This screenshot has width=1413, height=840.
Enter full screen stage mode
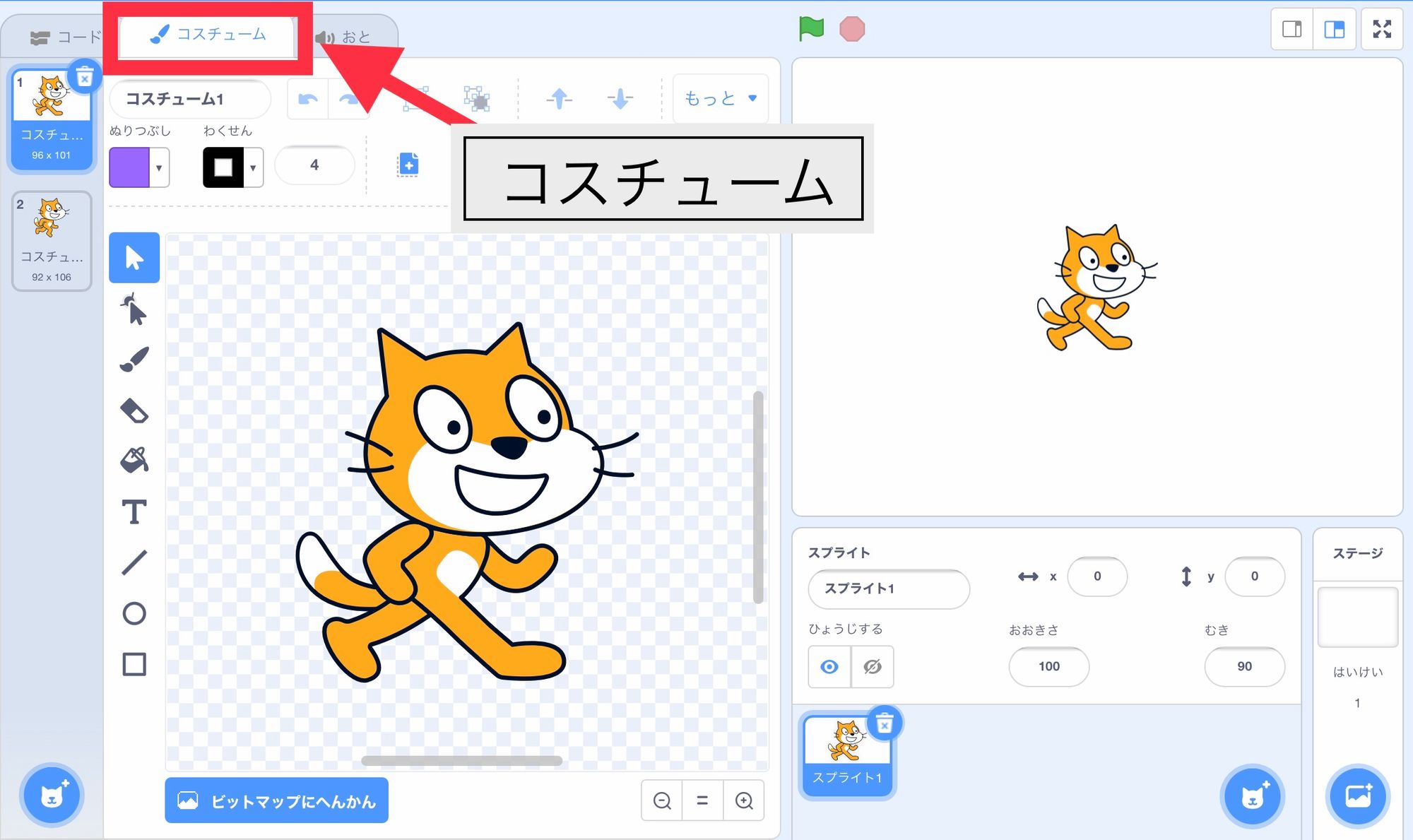coord(1382,29)
